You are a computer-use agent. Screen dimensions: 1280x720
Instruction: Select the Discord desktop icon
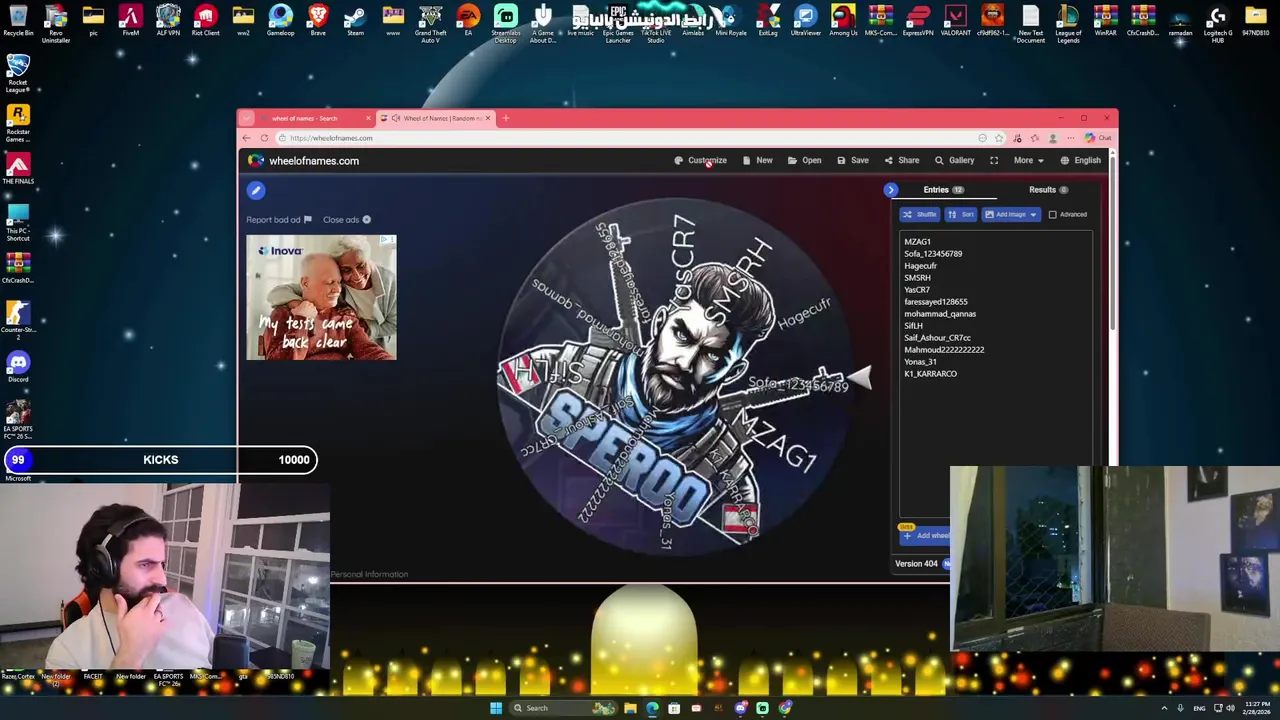18,366
